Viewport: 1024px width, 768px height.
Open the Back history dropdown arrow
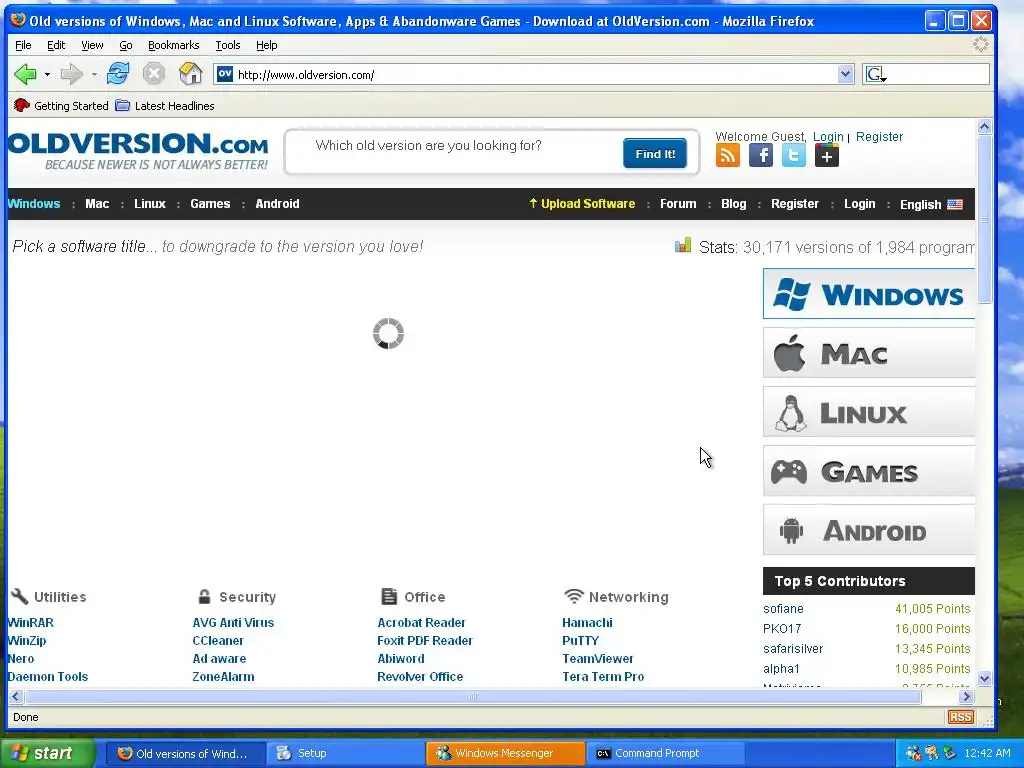pyautogui.click(x=47, y=74)
